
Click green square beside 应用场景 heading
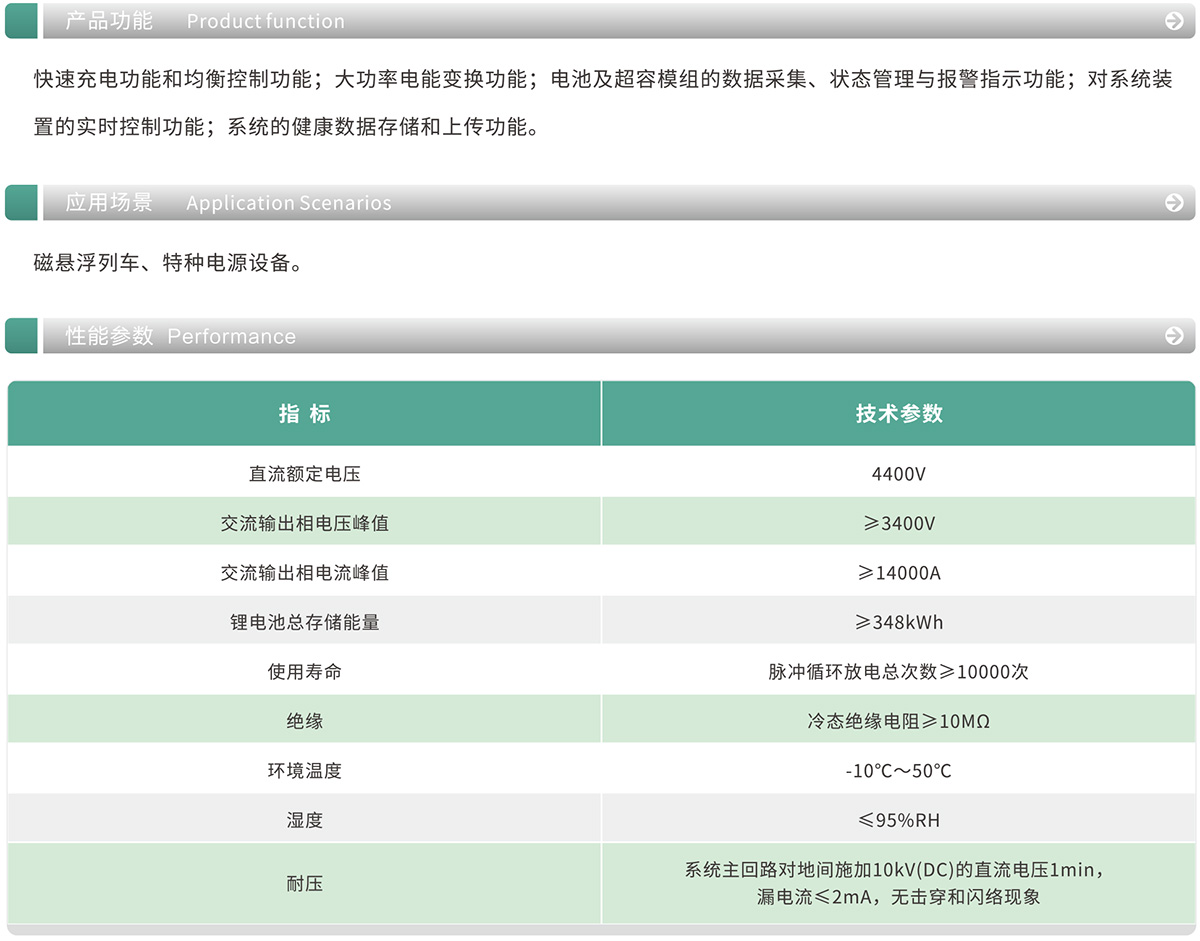pos(21,203)
